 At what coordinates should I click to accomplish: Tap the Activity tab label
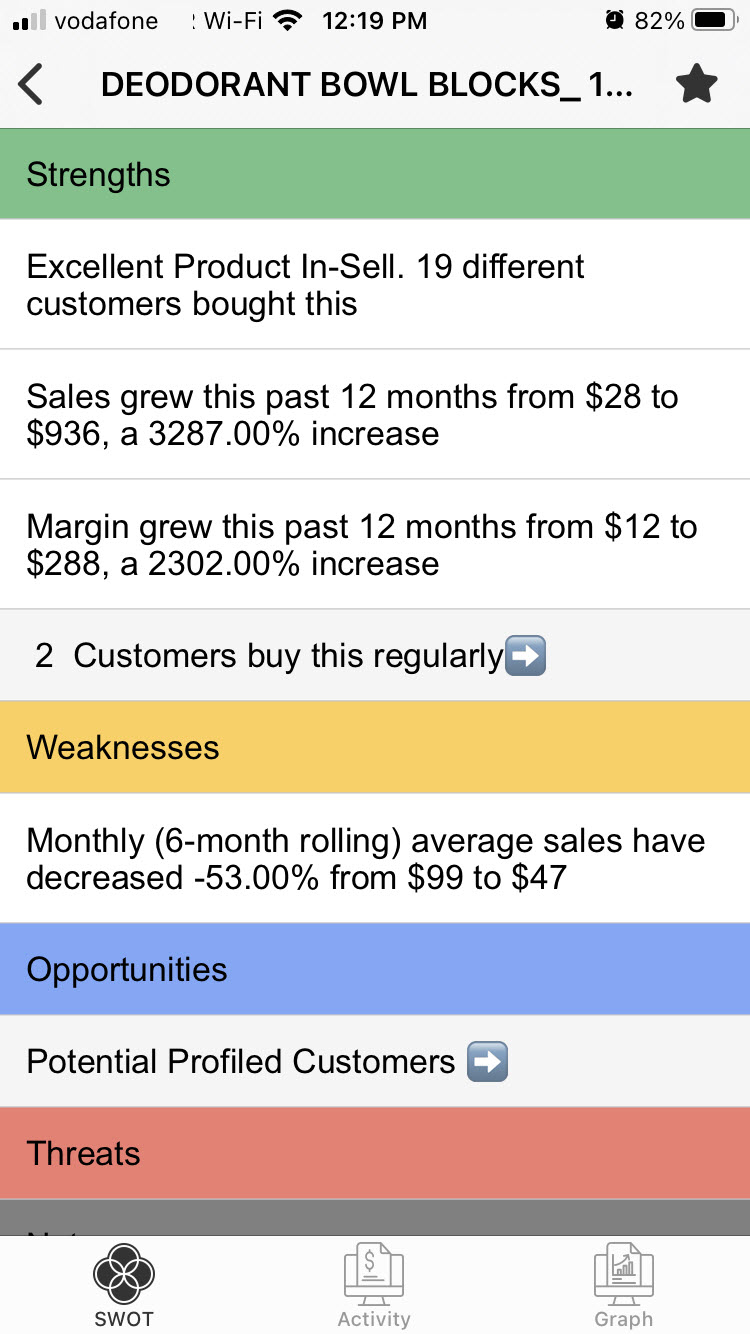point(374,1319)
